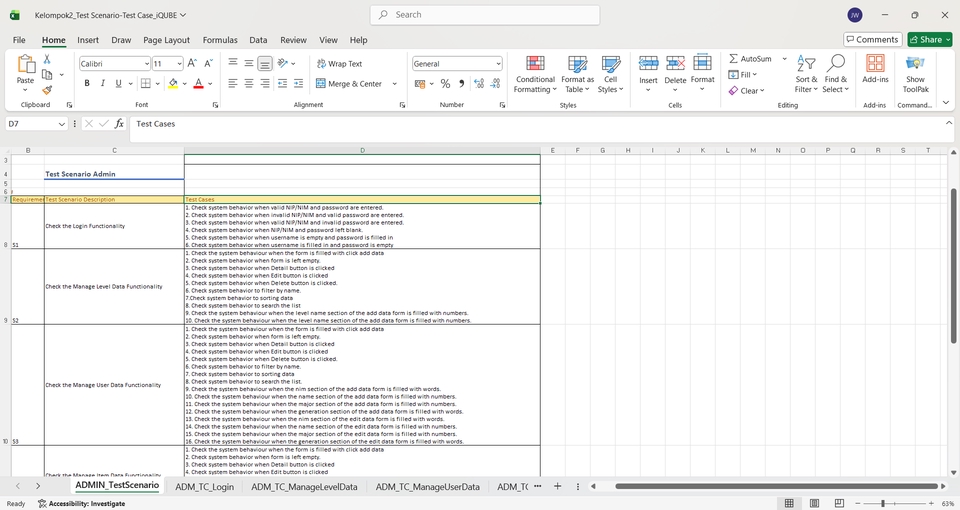This screenshot has height=510, width=960.
Task: Open Cell Styles gallery
Action: 610,73
